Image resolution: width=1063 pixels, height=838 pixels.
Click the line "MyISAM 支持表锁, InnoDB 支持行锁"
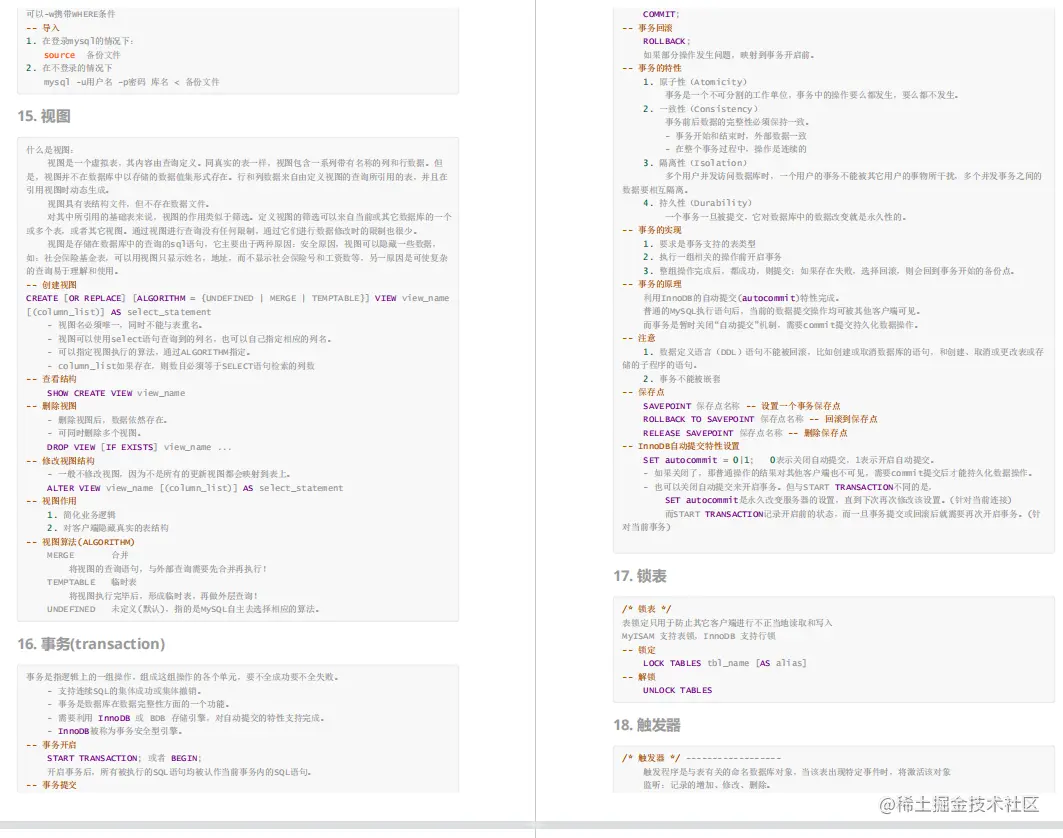pos(698,637)
